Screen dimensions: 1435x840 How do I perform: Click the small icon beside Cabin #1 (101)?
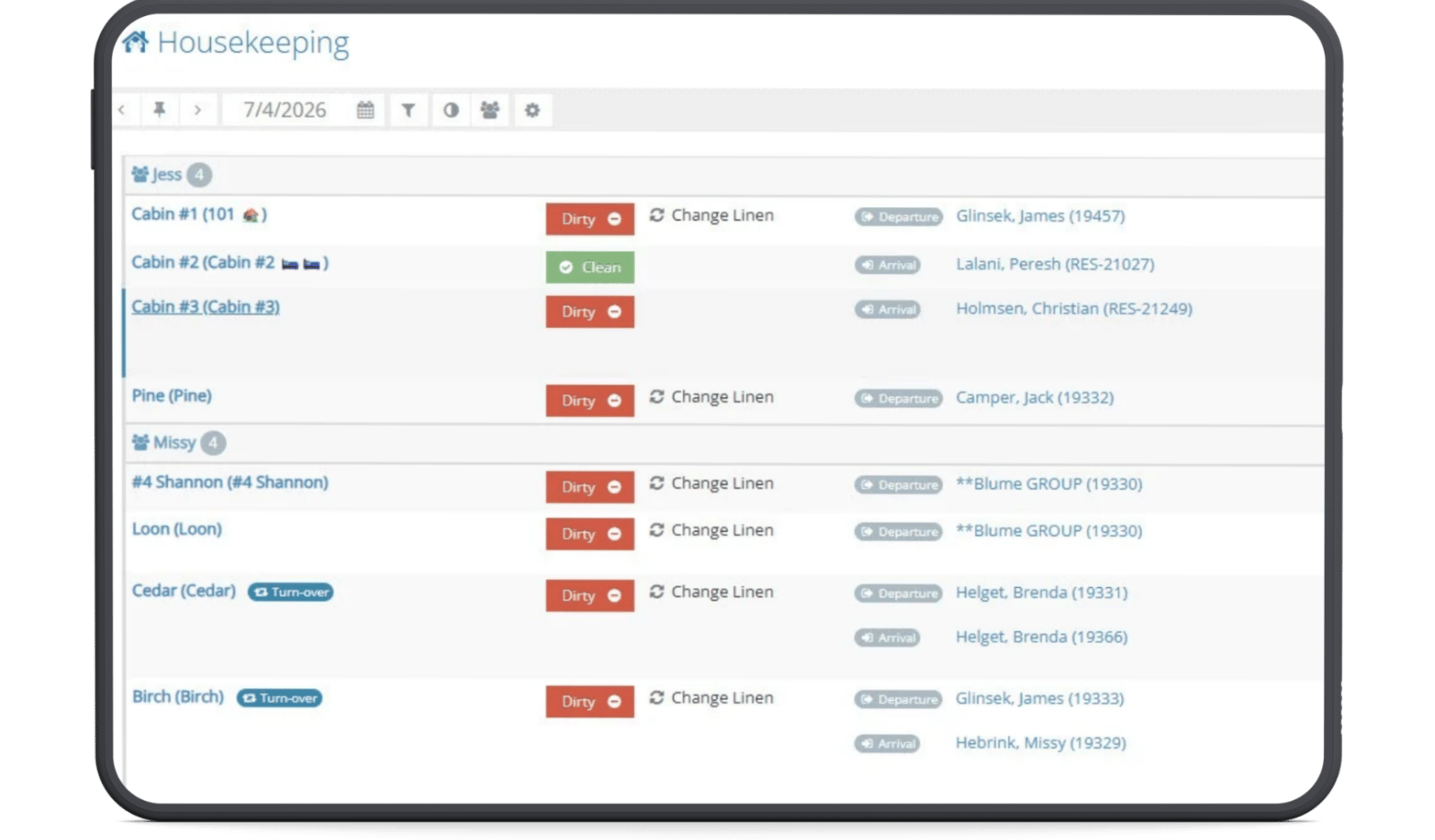tap(251, 215)
